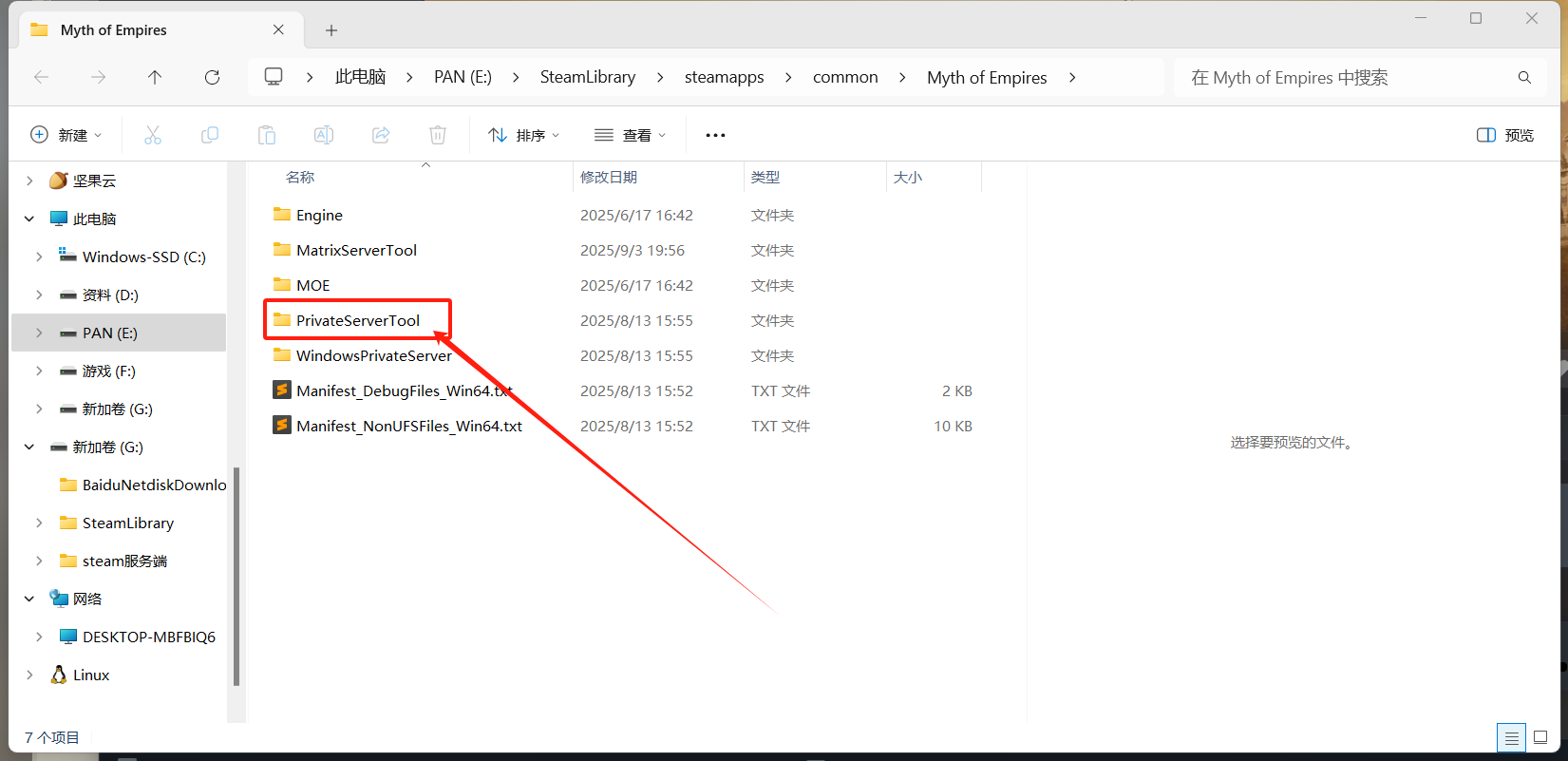
Task: Select the MatrixServerTool folder
Action: [x=345, y=250]
